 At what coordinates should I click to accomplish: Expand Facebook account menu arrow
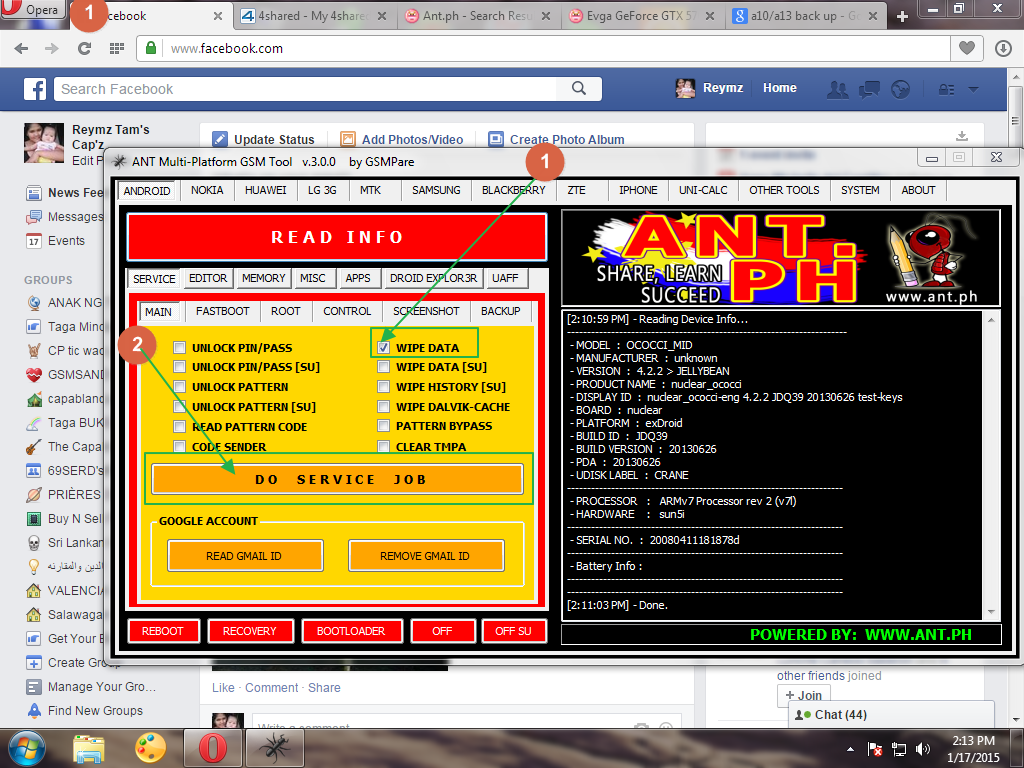point(974,89)
